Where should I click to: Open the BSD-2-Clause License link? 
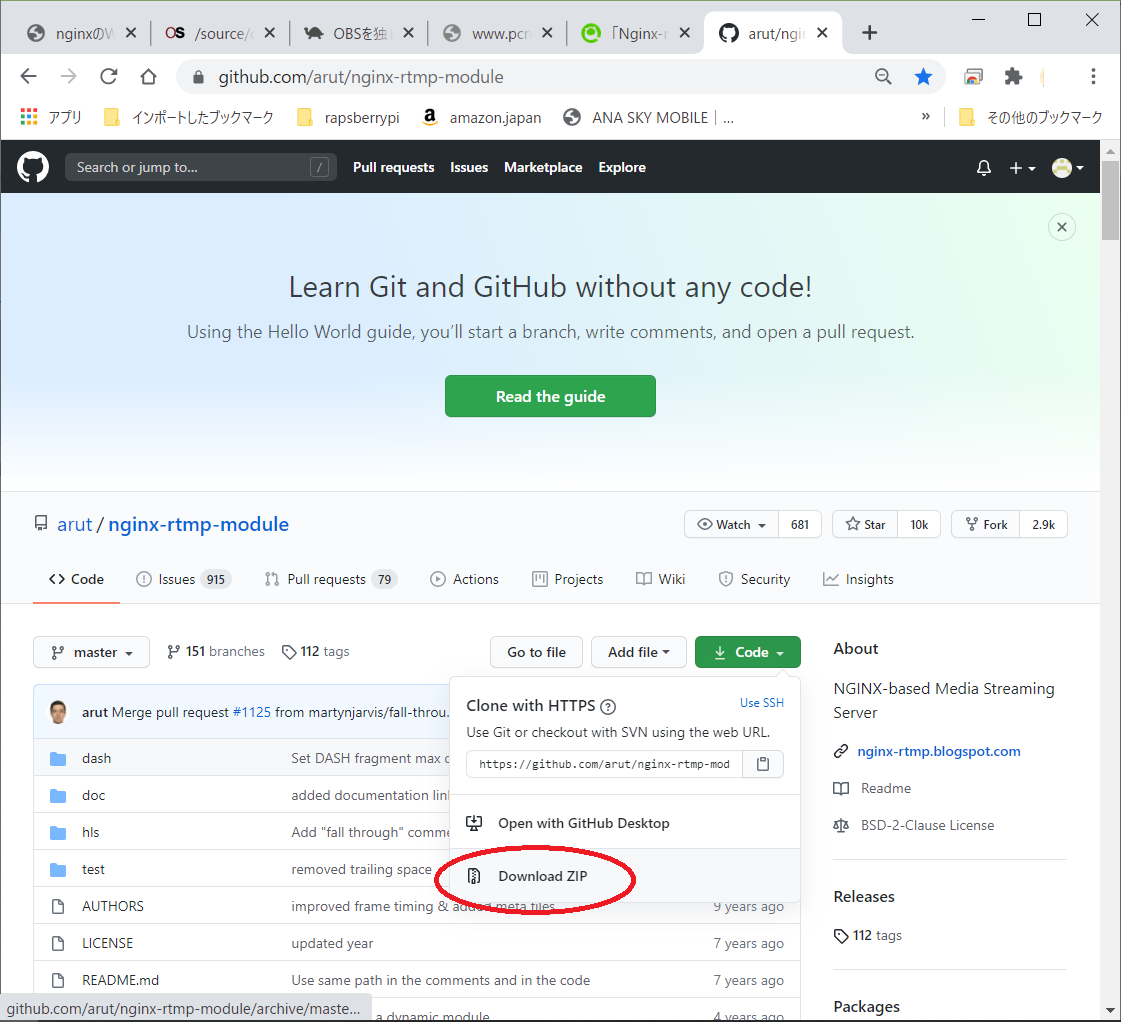pos(927,825)
